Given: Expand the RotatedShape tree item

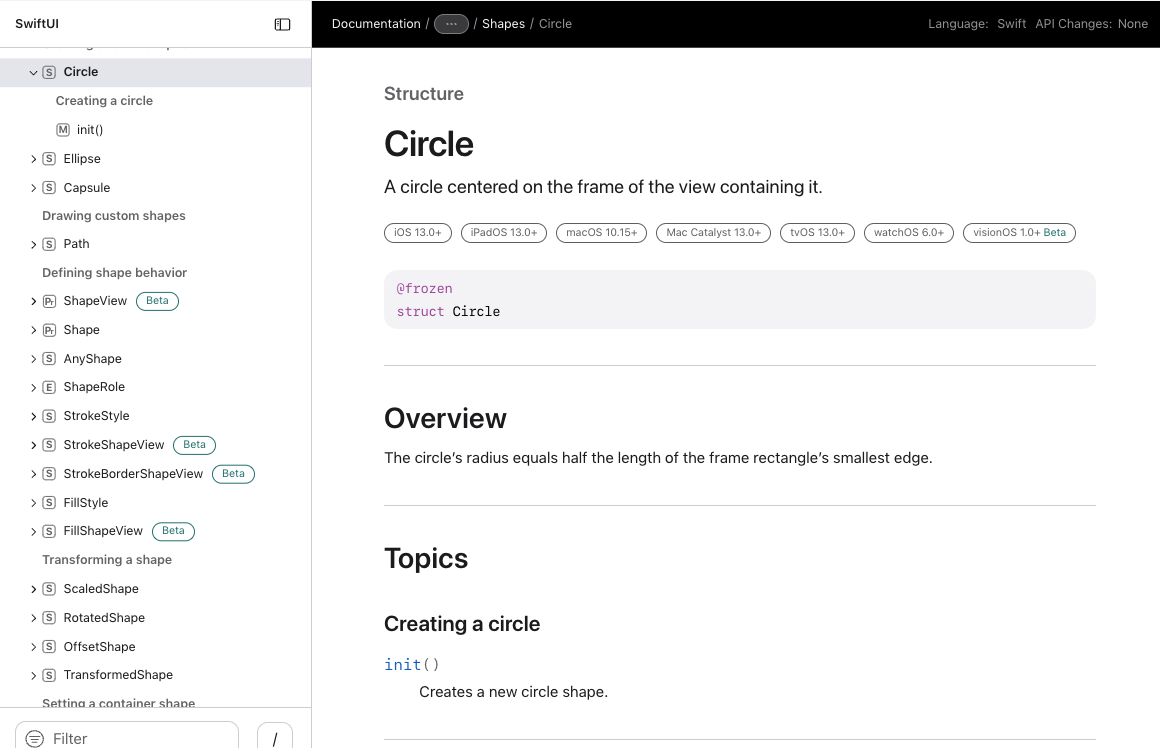Looking at the screenshot, I should click(x=33, y=618).
